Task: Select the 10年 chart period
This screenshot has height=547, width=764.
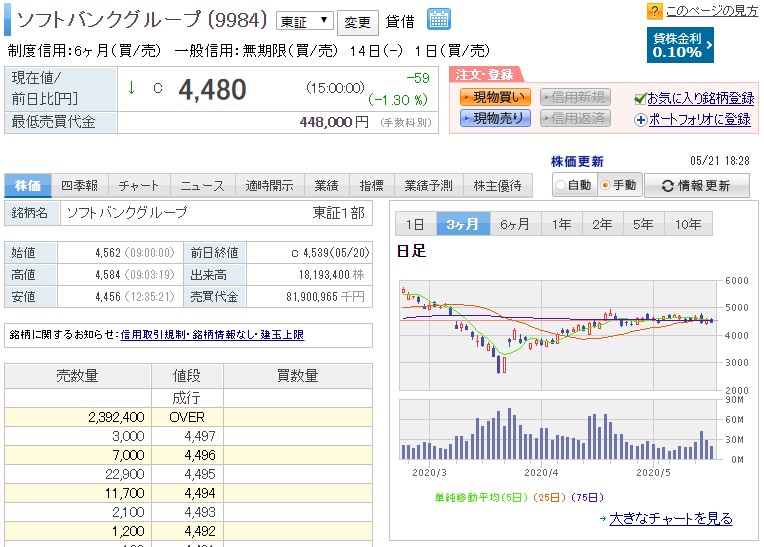Action: 688,224
